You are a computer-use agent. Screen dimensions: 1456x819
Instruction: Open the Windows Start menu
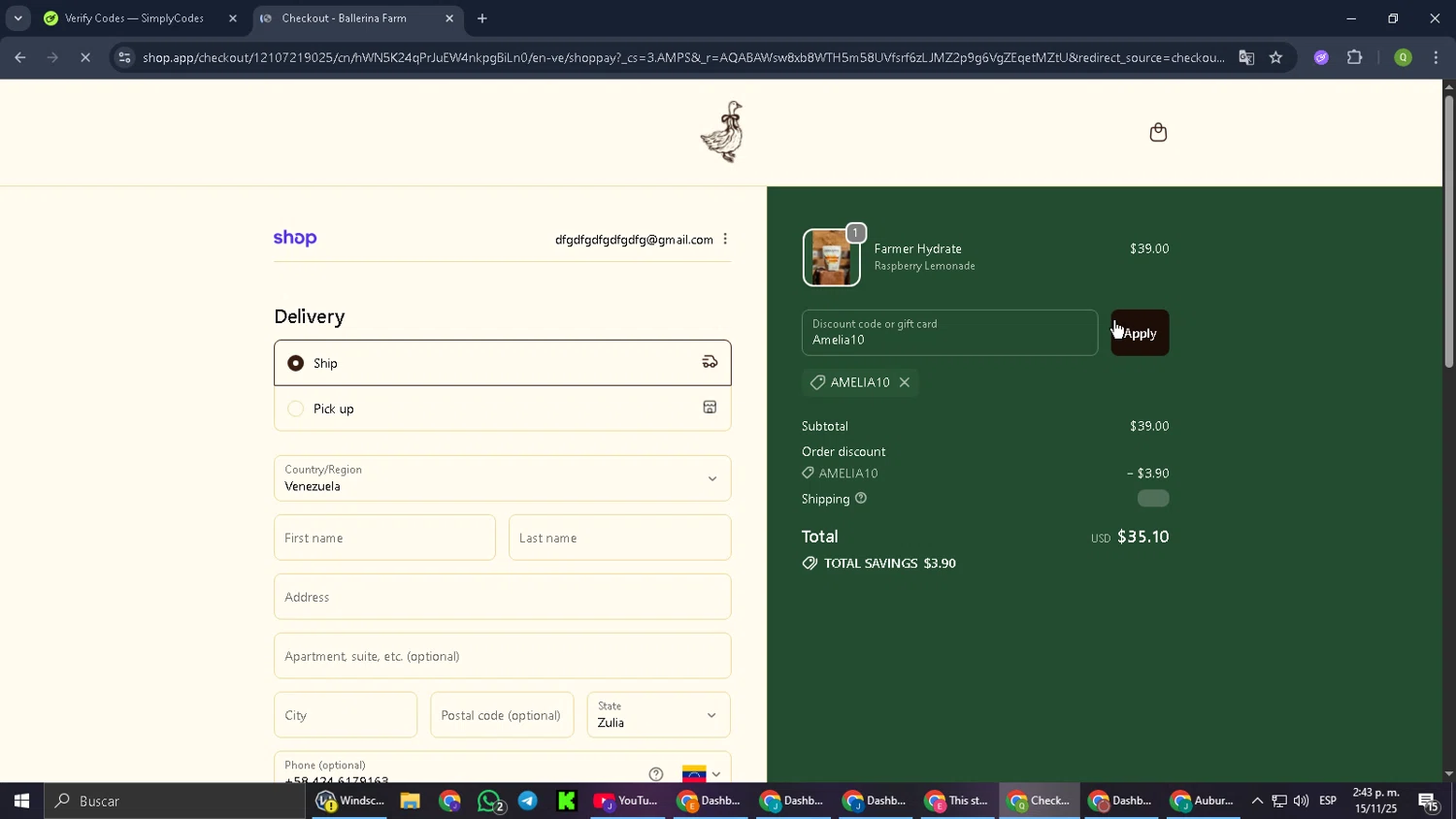[x=21, y=801]
